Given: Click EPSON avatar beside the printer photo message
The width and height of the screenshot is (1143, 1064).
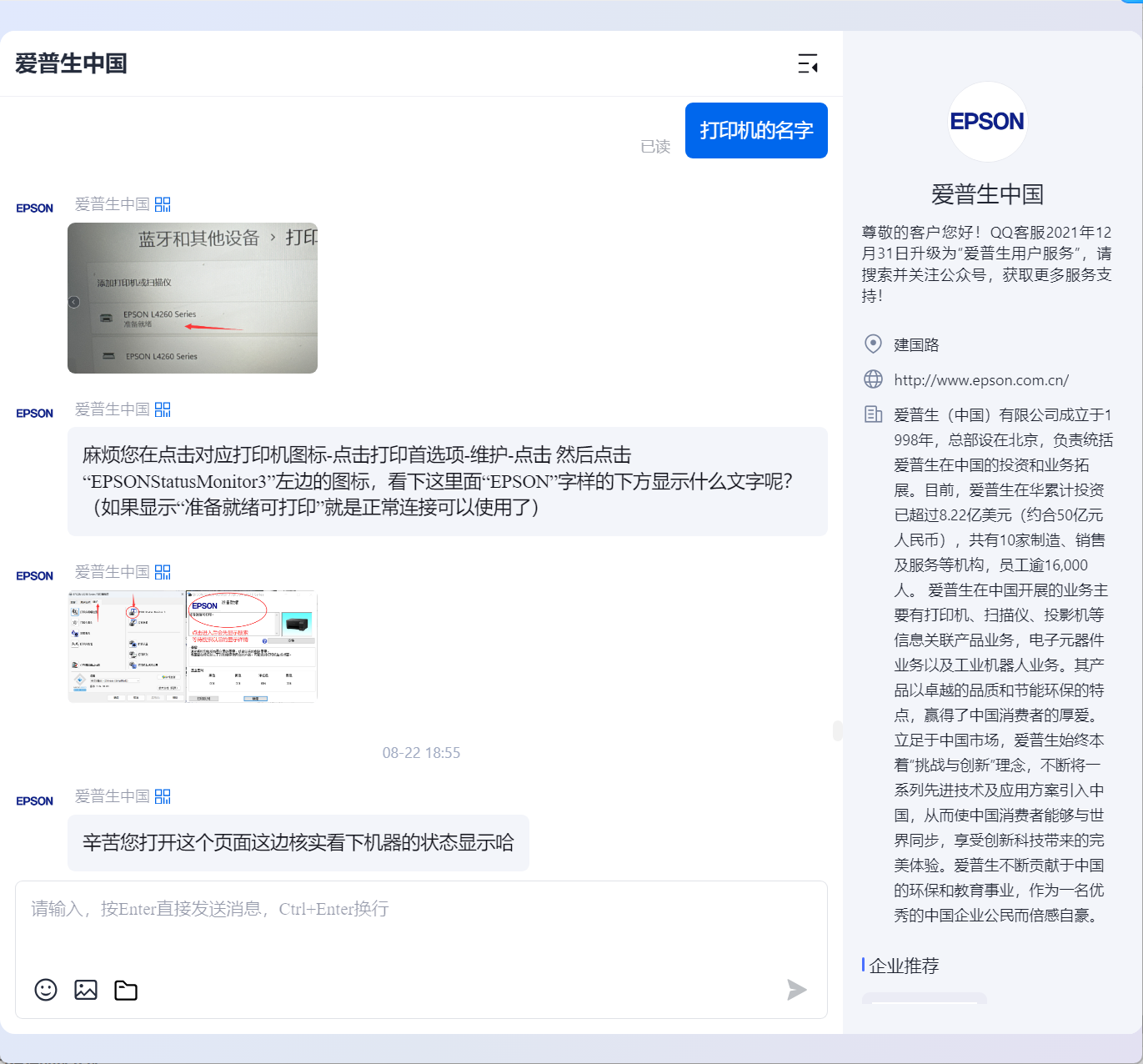Looking at the screenshot, I should point(35,208).
